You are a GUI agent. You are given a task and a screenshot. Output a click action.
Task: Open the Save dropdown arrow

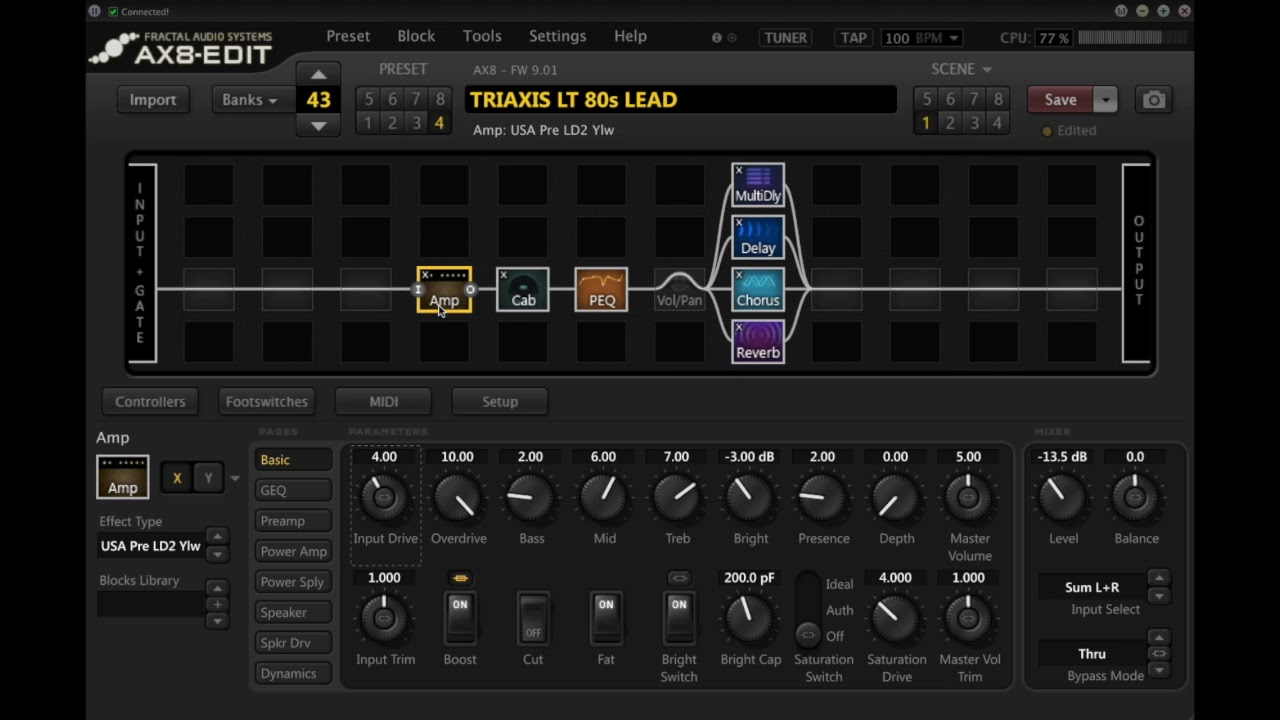(1105, 100)
